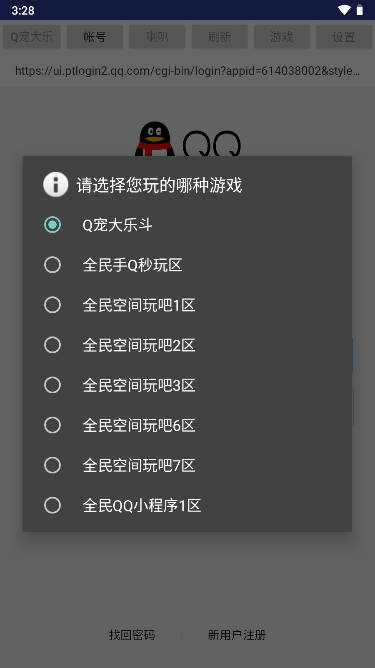
Task: Click the ptlogin2.qq.com URL bar
Action: pos(188,71)
